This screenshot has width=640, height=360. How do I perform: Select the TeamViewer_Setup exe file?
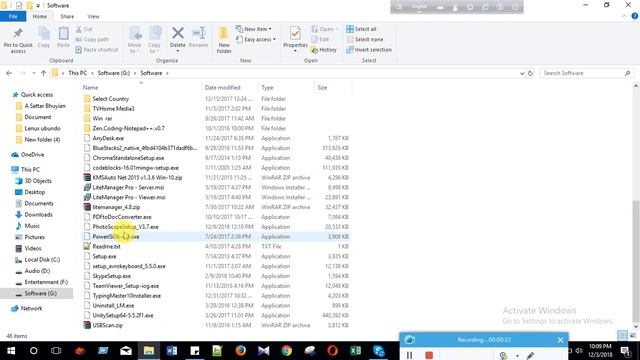(125, 286)
